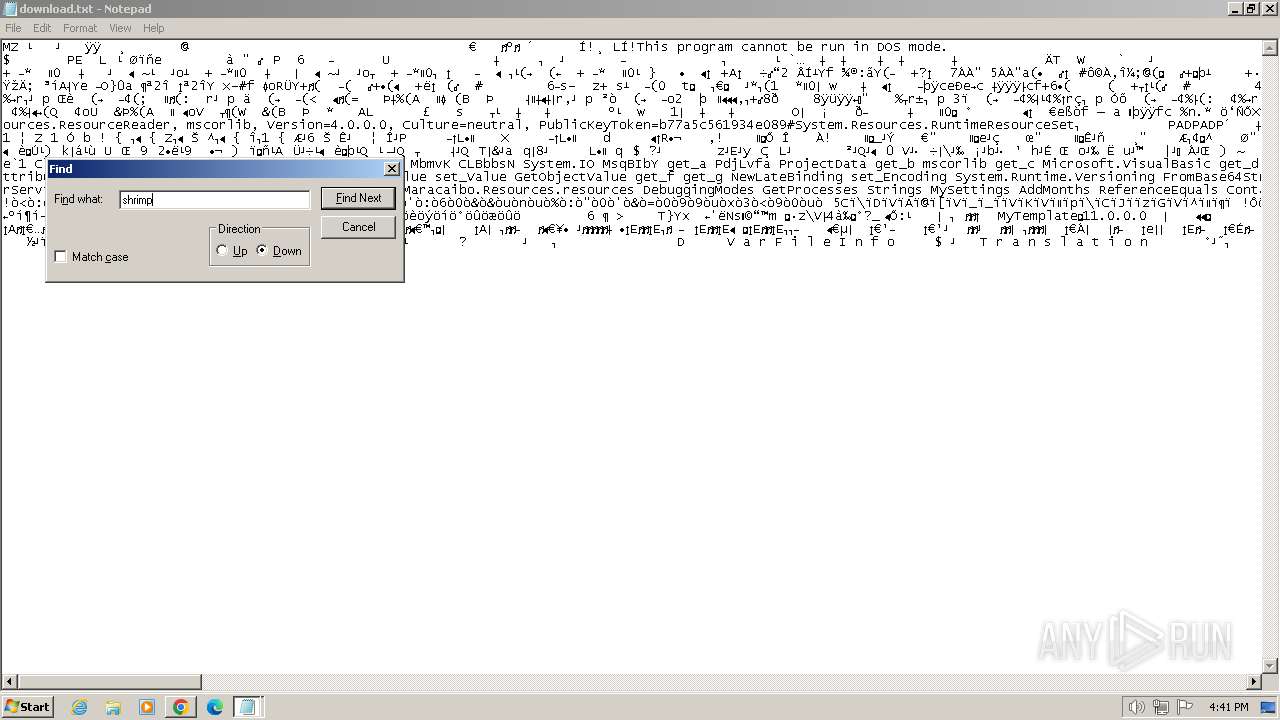Open File Explorer from taskbar
Image resolution: width=1280 pixels, height=720 pixels.
[113, 707]
